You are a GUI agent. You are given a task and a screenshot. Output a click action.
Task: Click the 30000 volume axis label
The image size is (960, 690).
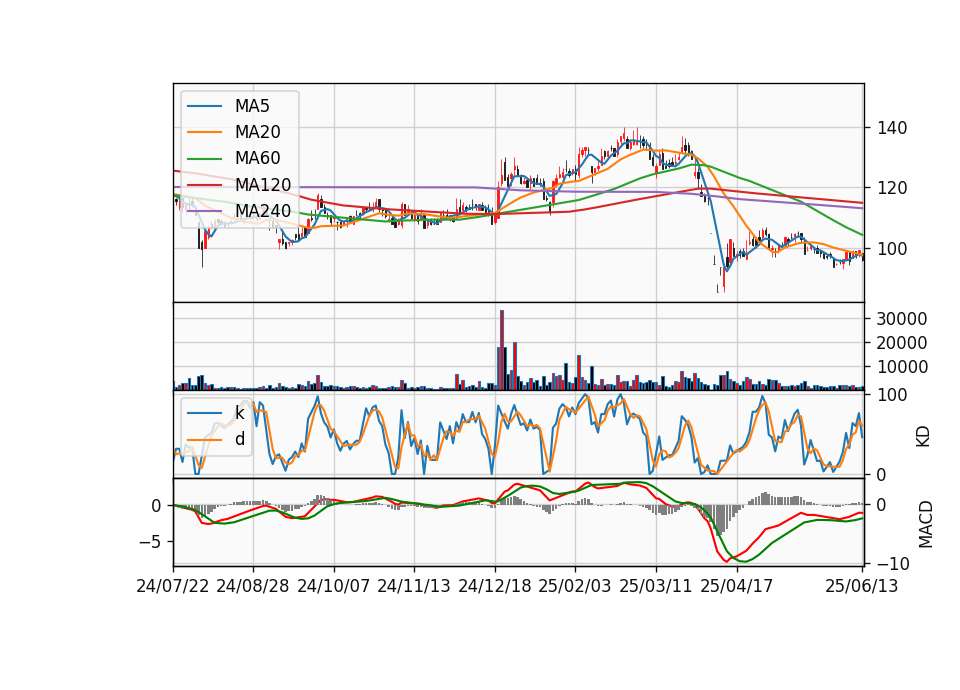(902, 318)
